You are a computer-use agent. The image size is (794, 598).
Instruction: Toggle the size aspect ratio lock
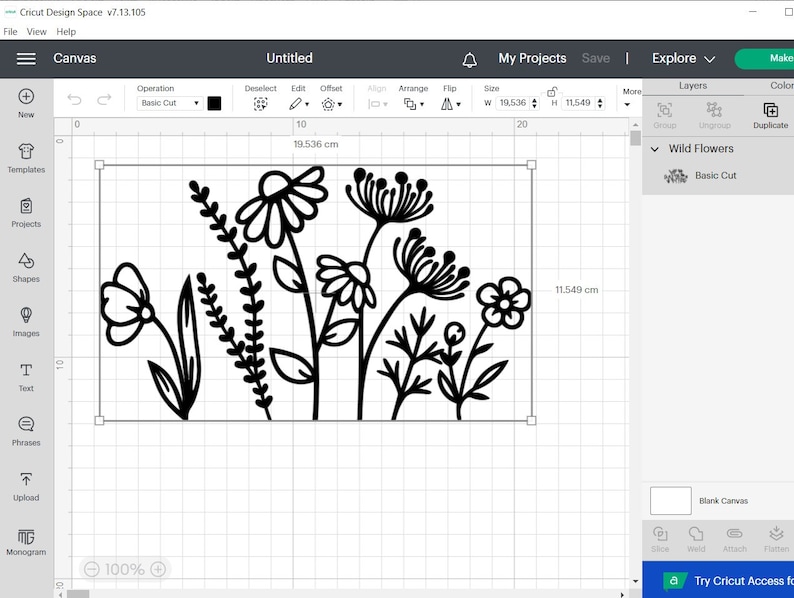tap(551, 92)
